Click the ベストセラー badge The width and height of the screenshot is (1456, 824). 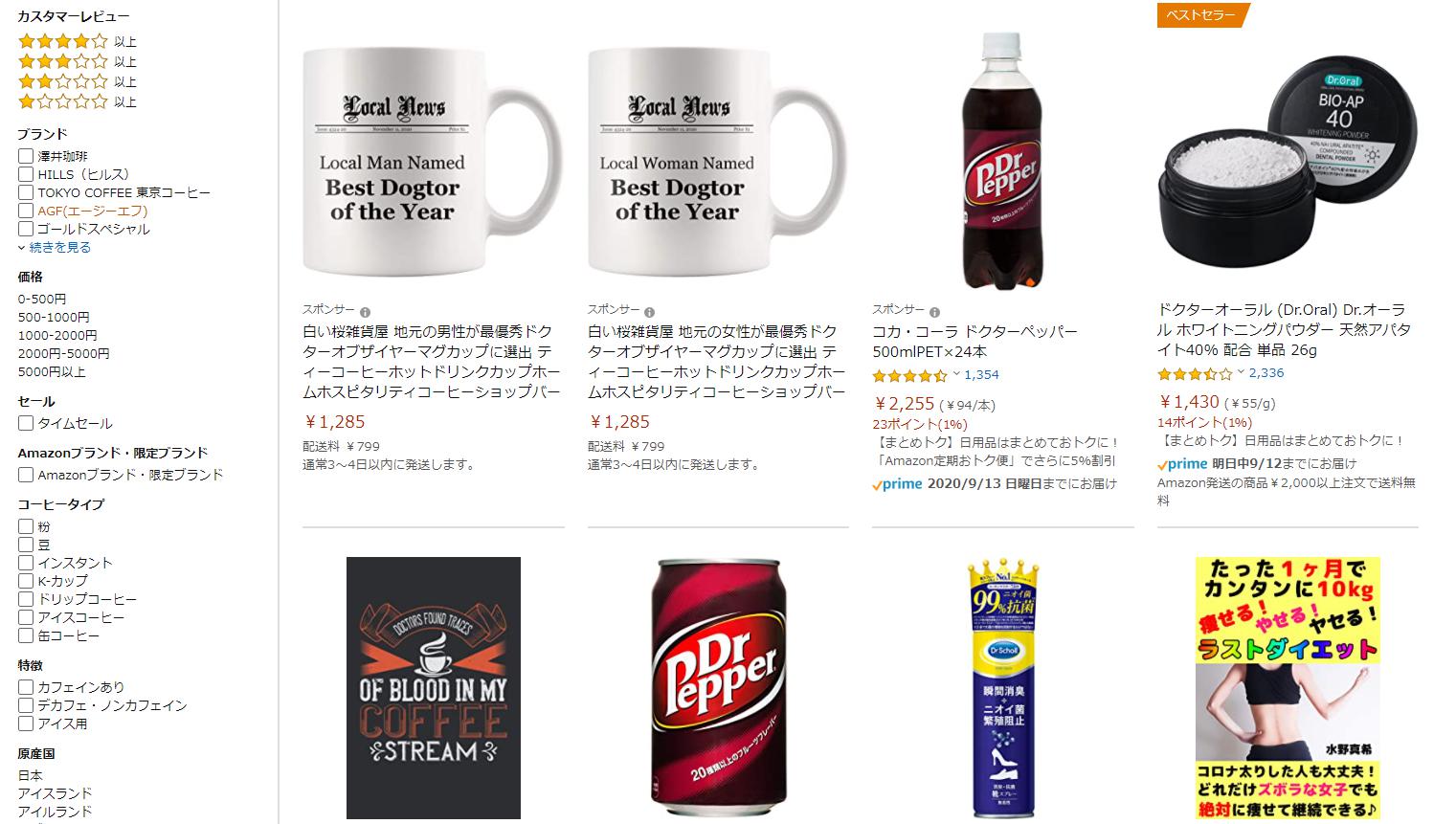[x=1200, y=15]
